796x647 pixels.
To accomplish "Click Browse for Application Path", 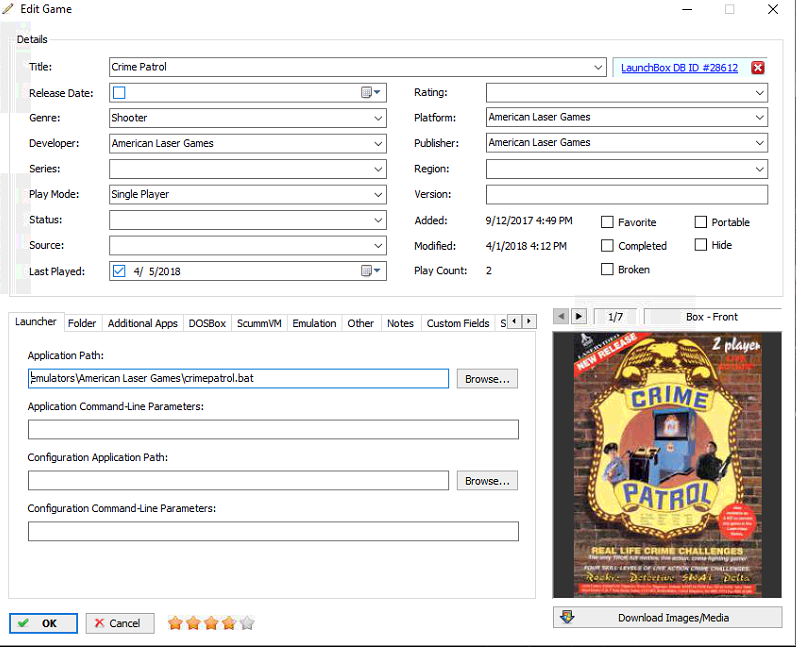I will (487, 379).
